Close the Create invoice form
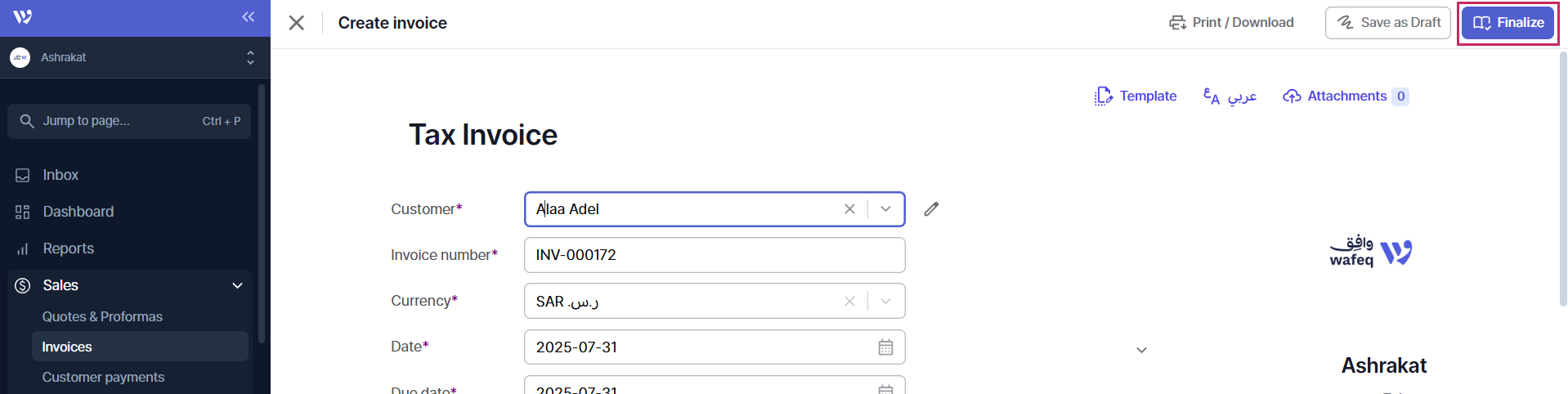 pos(297,23)
